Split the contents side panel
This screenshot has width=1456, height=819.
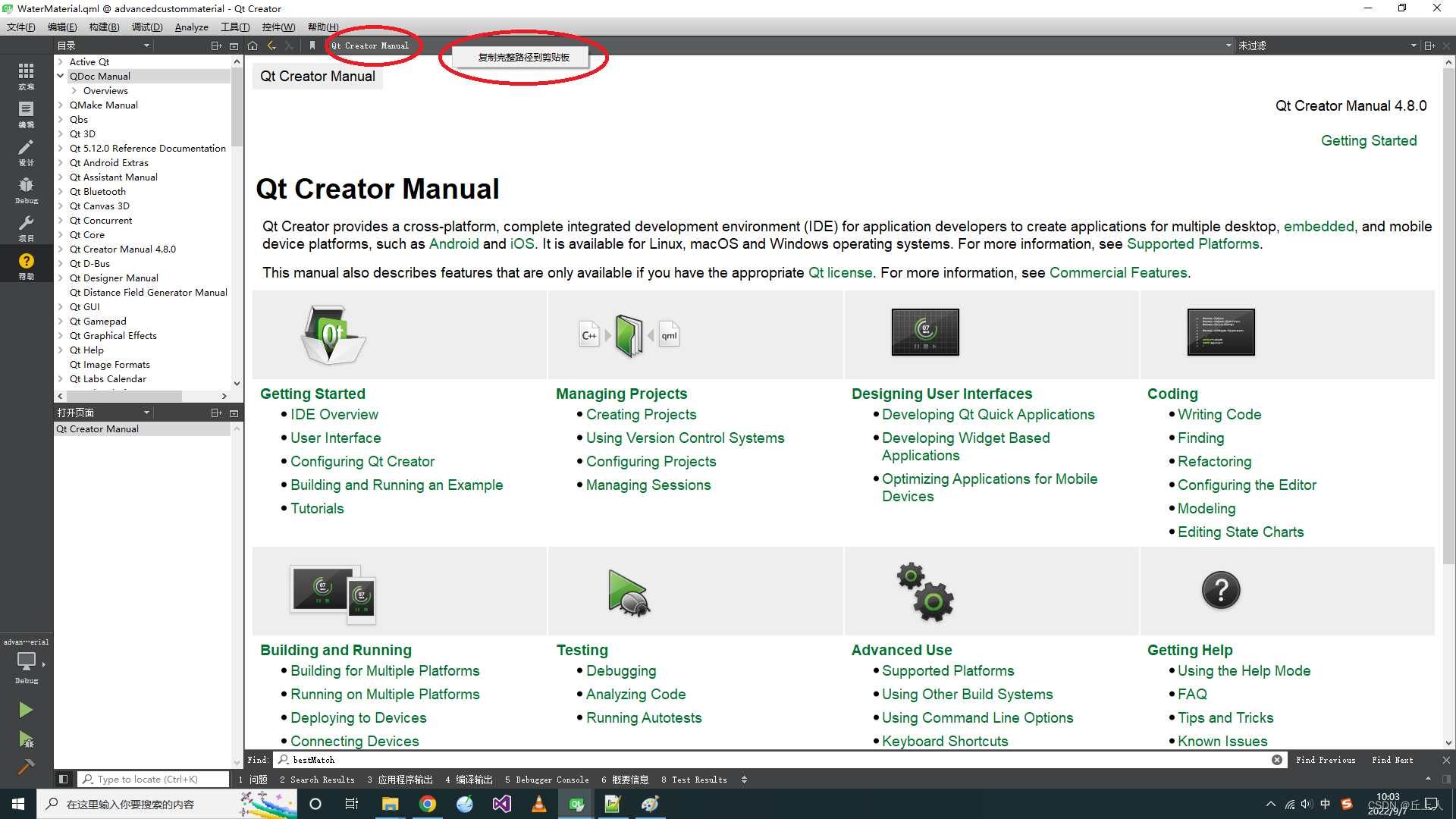click(216, 45)
